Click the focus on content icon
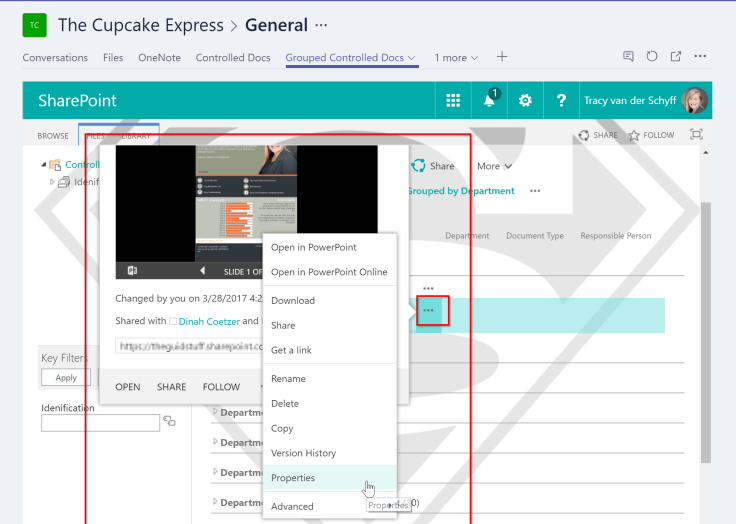 pyautogui.click(x=697, y=135)
